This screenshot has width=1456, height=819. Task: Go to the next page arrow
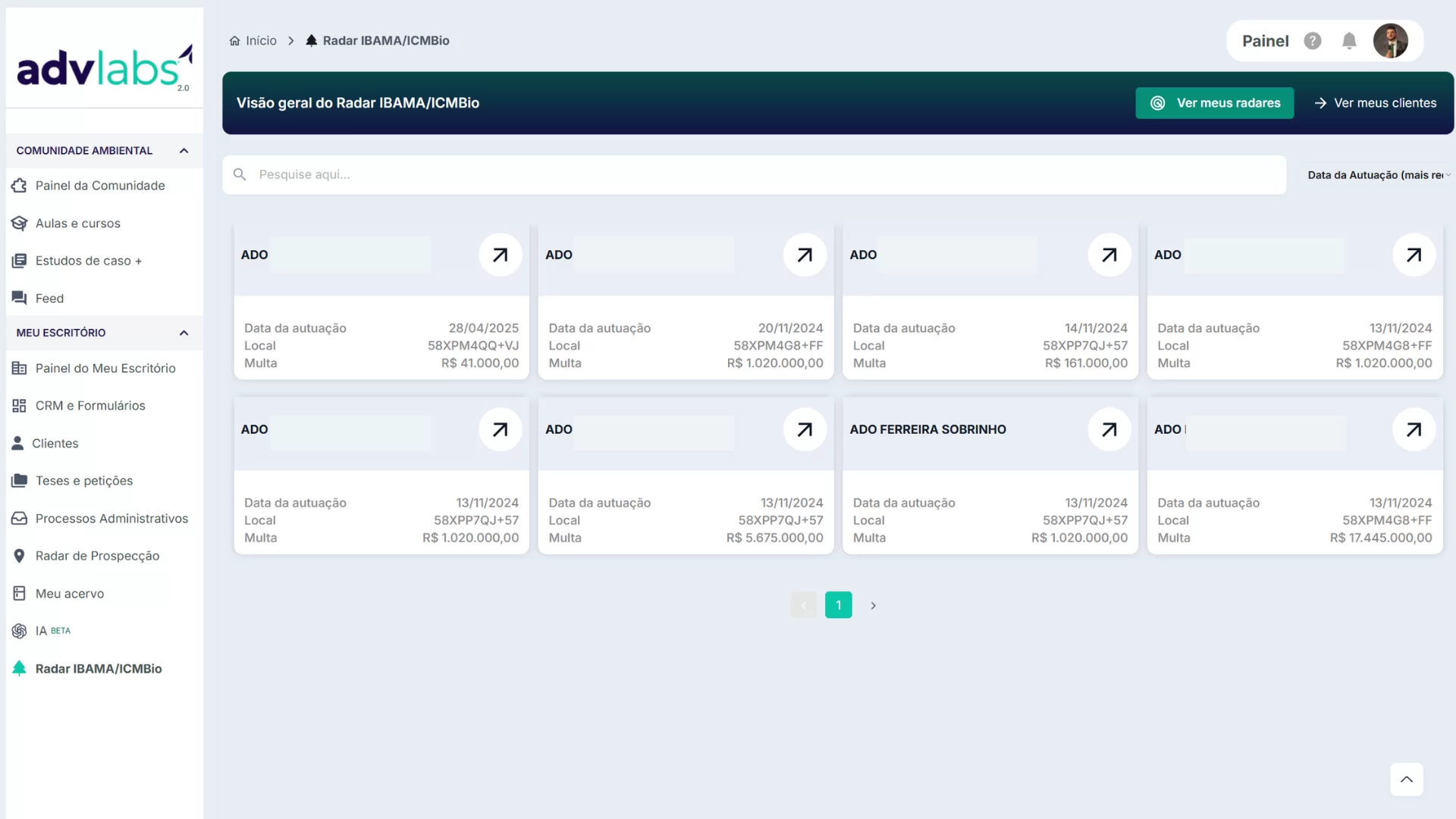[x=873, y=605]
